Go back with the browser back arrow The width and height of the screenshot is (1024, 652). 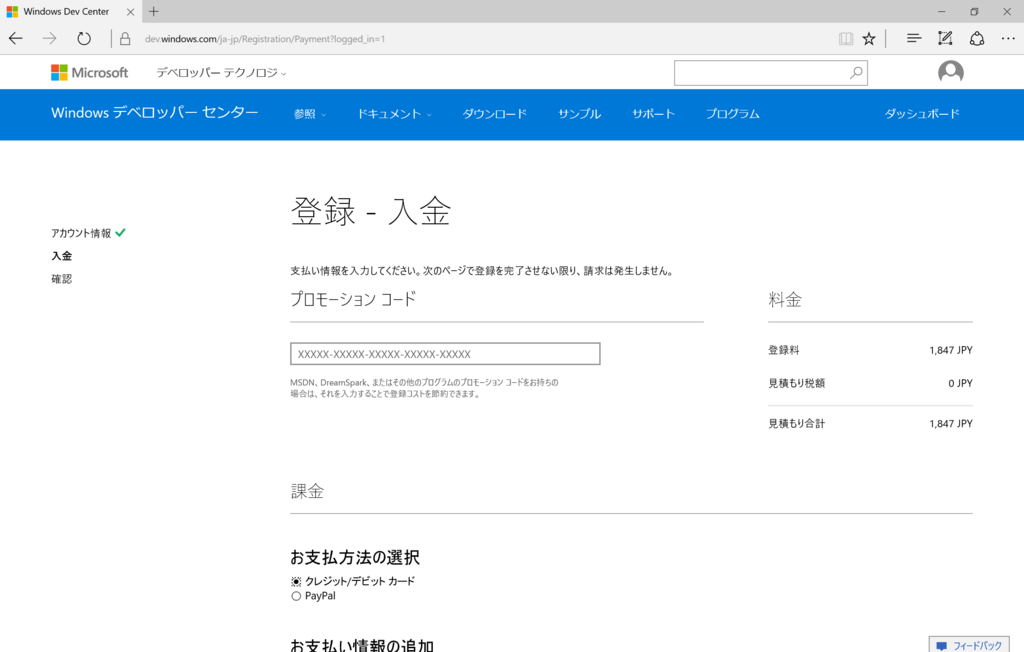pos(16,39)
